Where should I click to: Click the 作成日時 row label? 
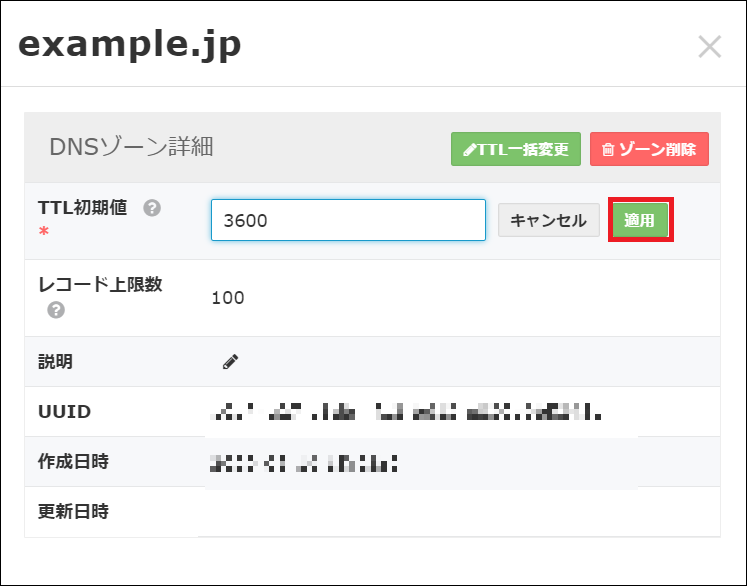(73, 462)
